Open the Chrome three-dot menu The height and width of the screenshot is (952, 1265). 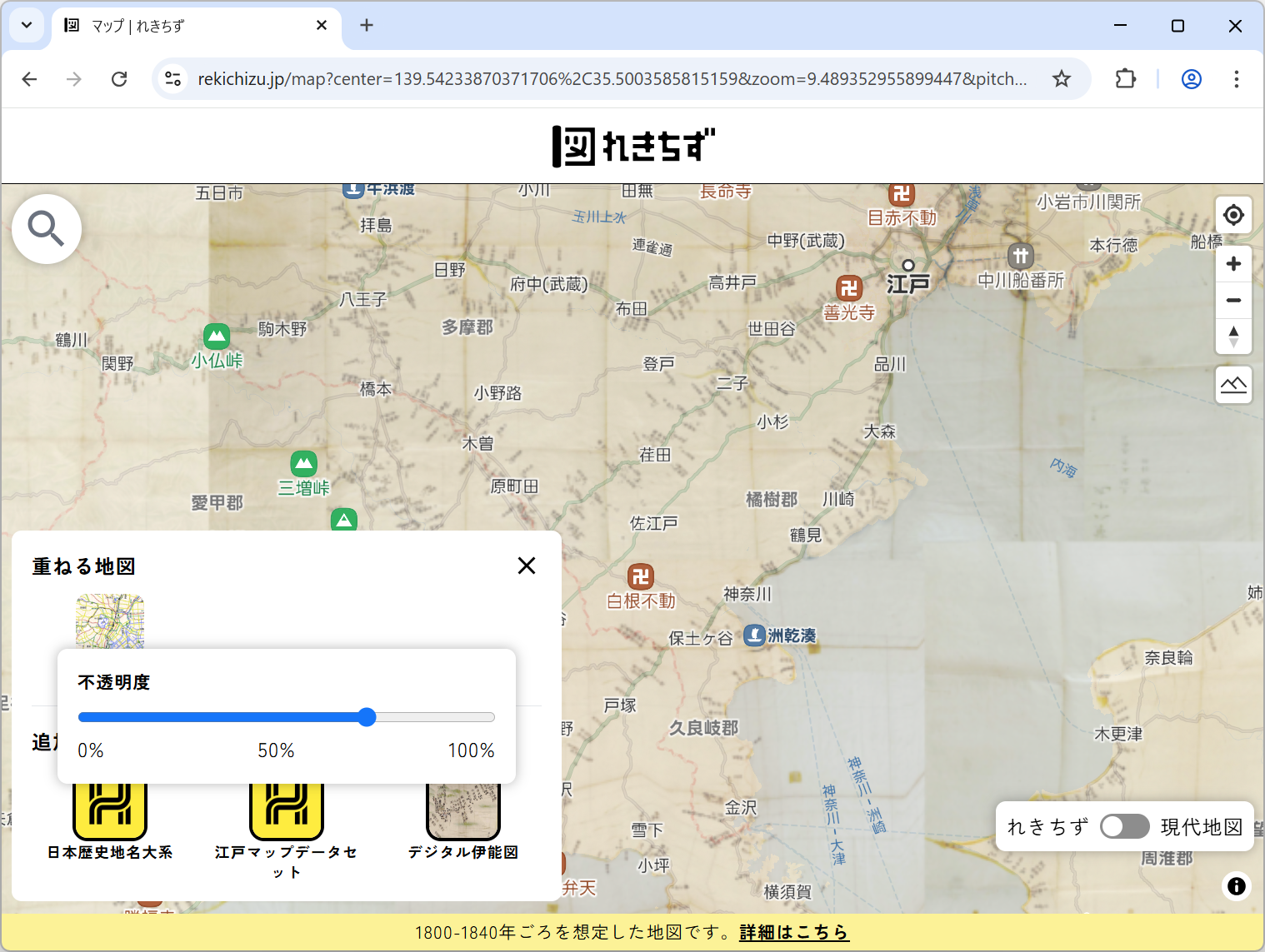(x=1237, y=78)
